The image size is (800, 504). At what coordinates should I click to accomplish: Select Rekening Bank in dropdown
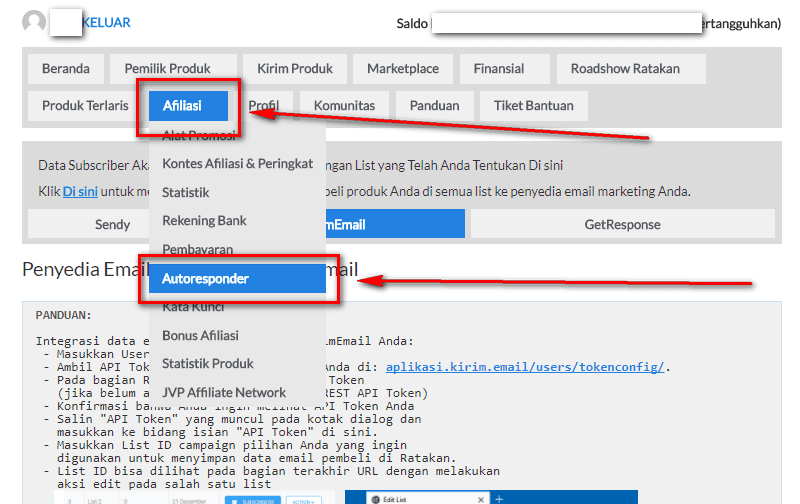pyautogui.click(x=204, y=220)
